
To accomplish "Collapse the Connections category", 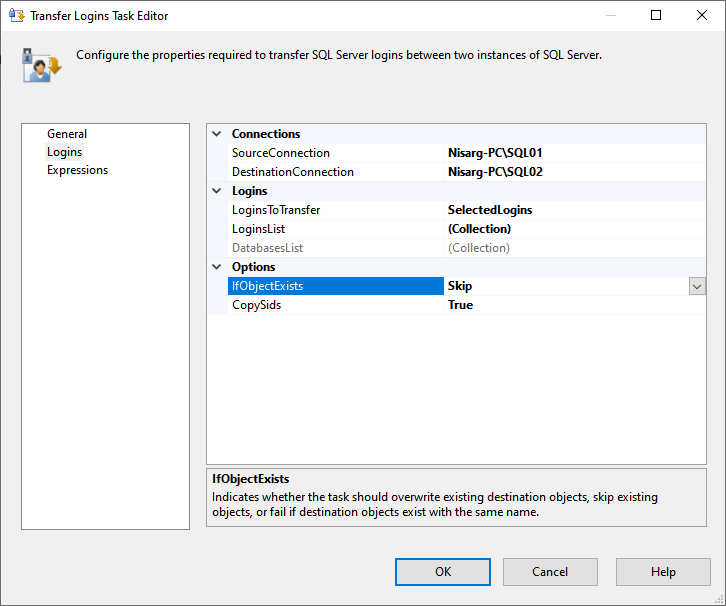I will (x=217, y=134).
